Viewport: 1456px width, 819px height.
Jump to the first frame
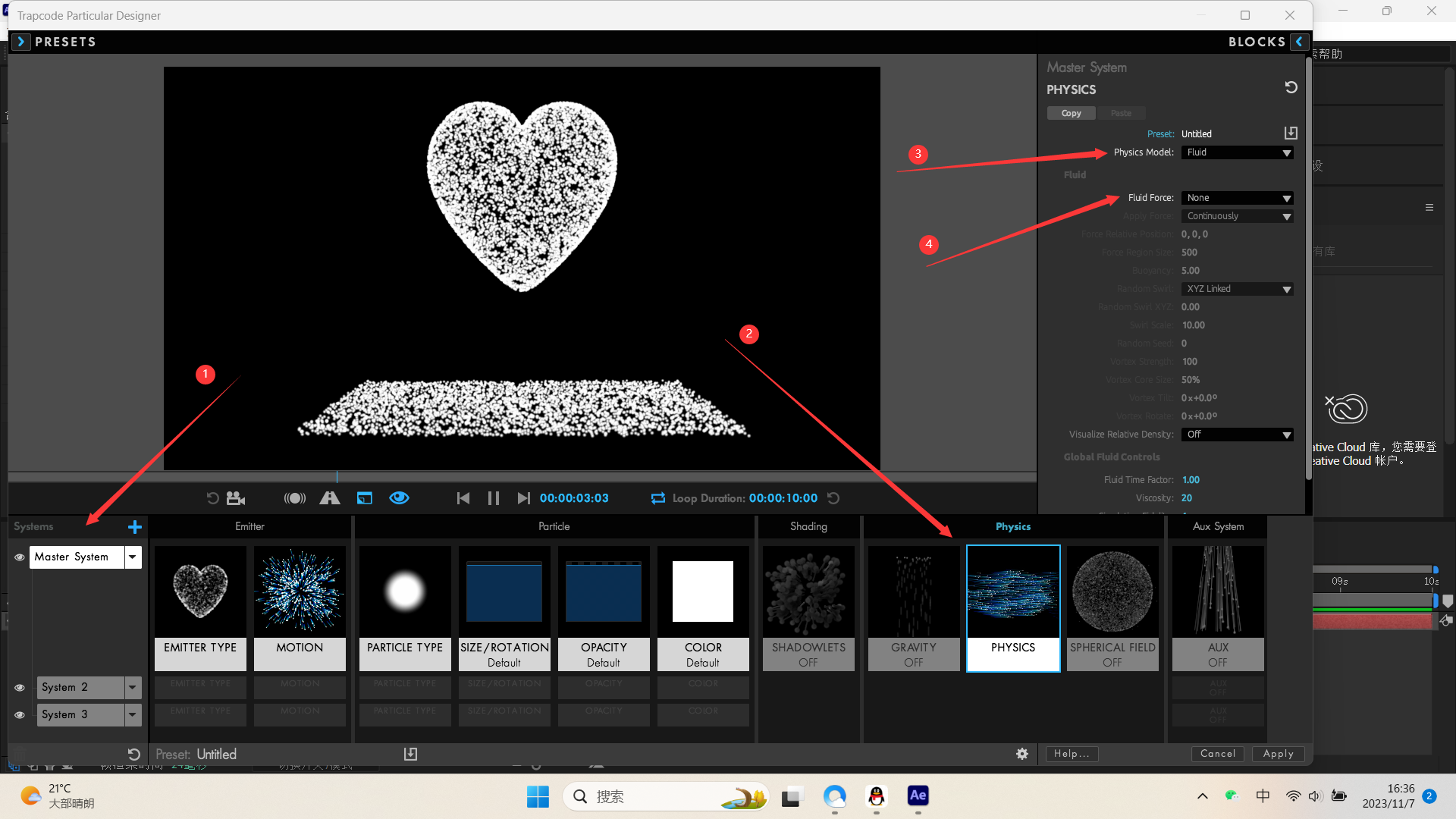(463, 498)
